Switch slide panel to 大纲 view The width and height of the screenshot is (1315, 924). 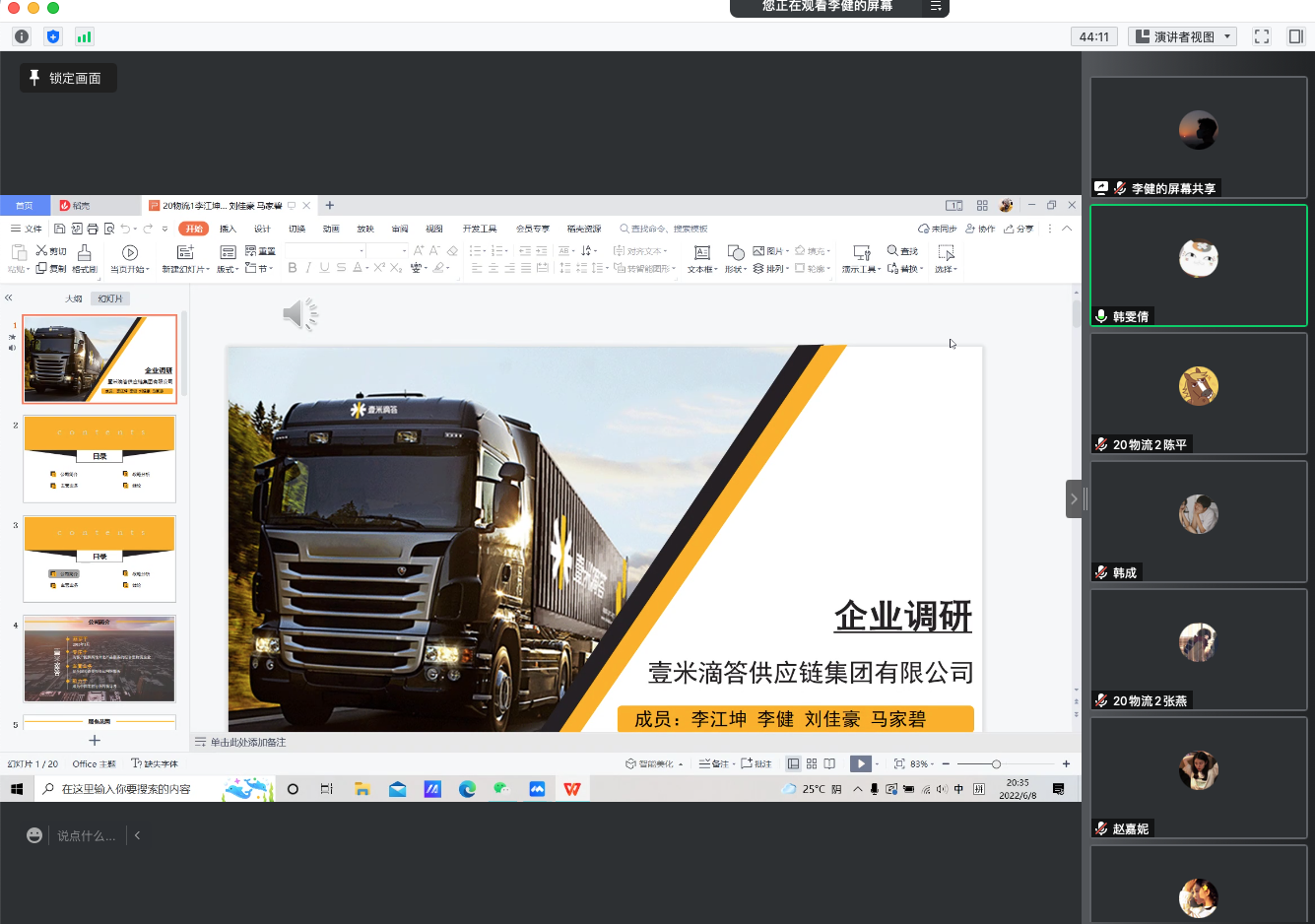tap(74, 298)
